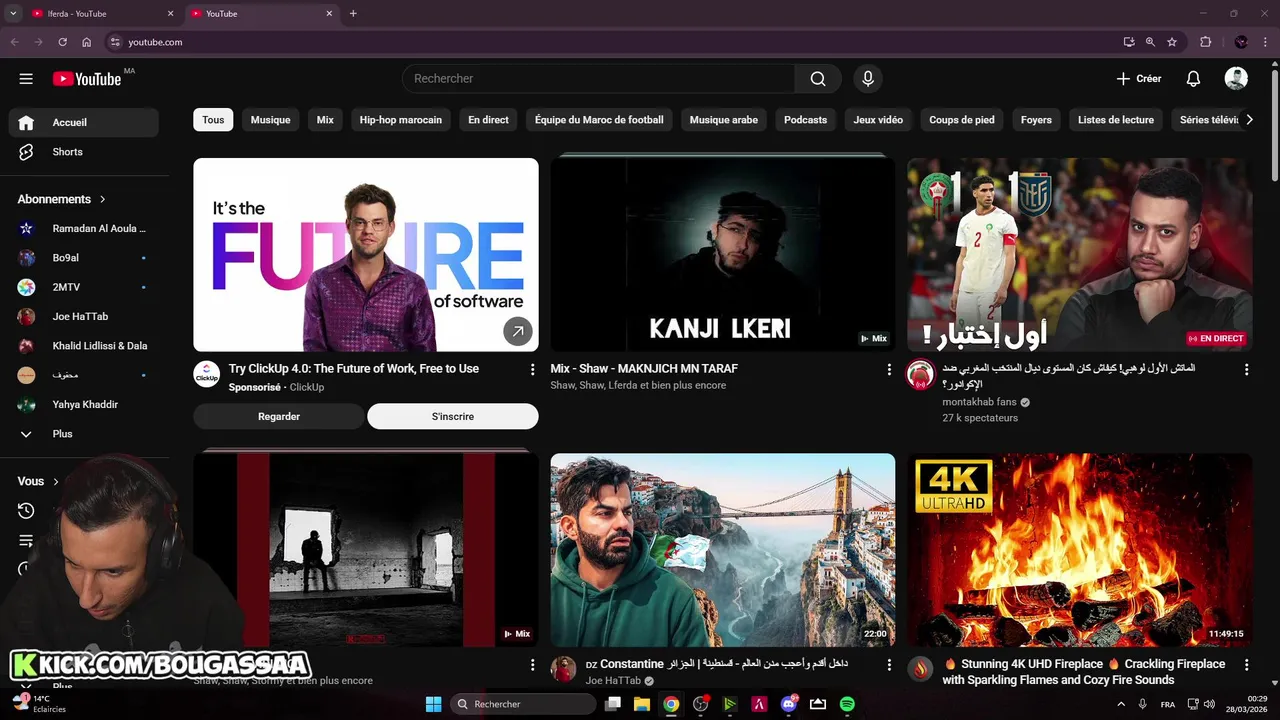Open Shorts in the sidebar
Screen dimensions: 1280x720
(x=84, y=152)
